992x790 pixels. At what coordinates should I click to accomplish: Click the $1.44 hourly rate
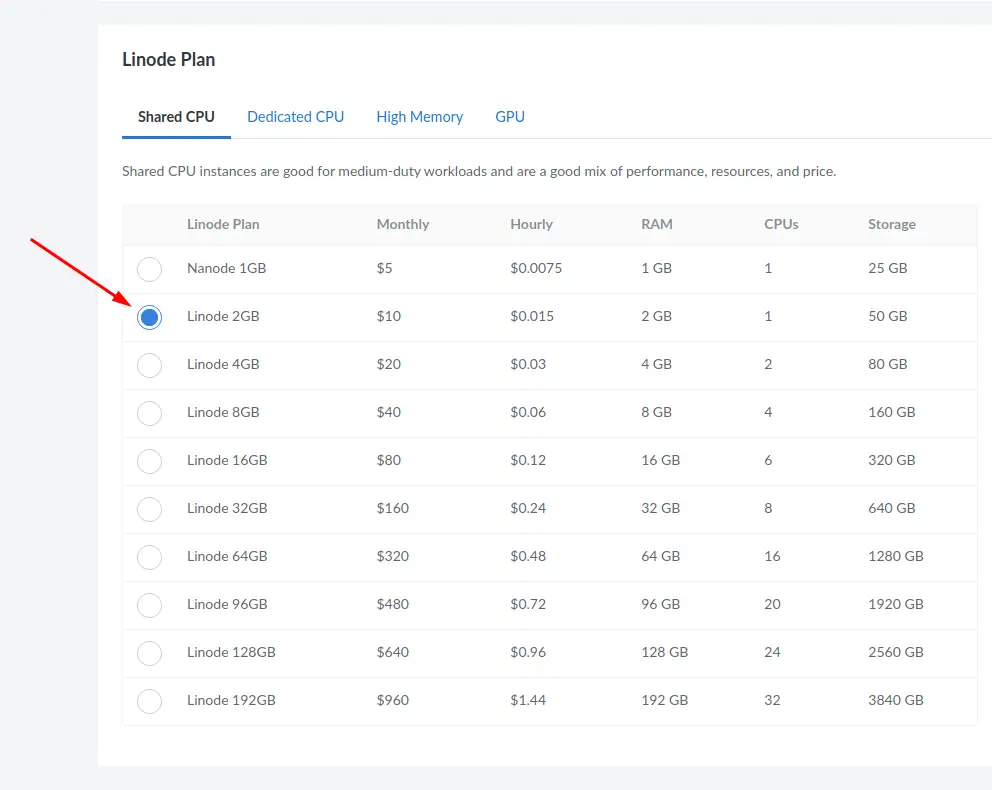528,701
